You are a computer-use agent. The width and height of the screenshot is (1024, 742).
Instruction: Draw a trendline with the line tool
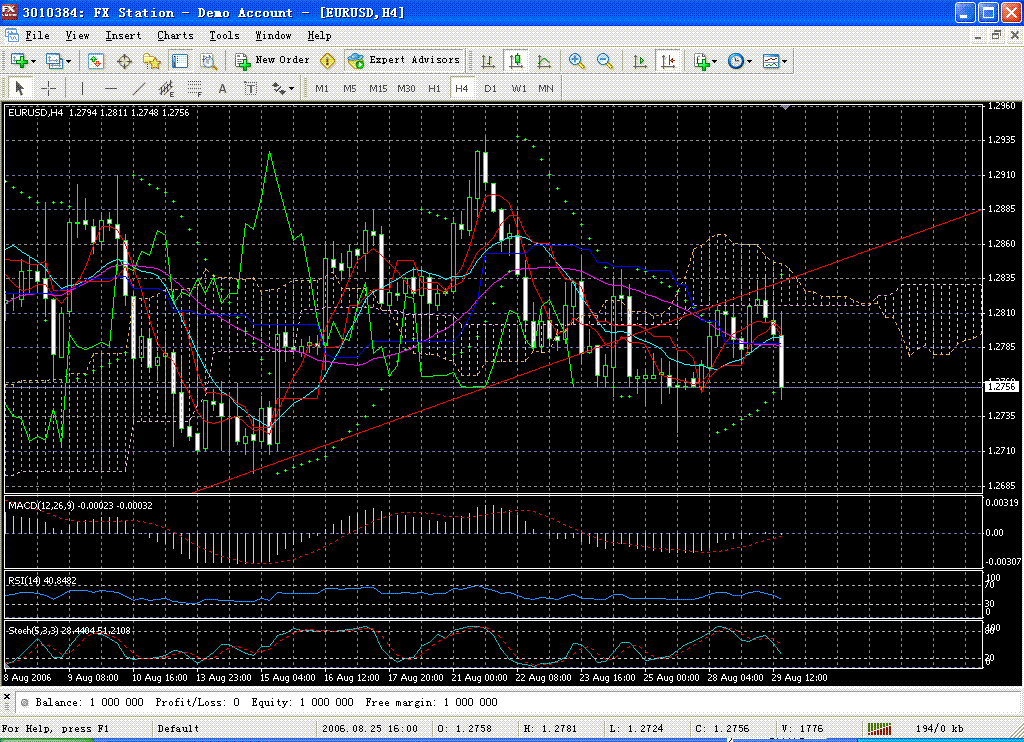[139, 88]
